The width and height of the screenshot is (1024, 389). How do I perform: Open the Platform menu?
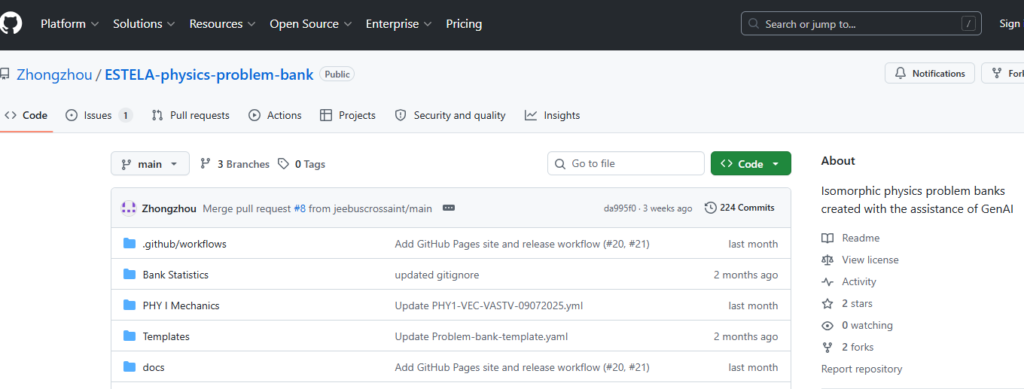point(69,24)
